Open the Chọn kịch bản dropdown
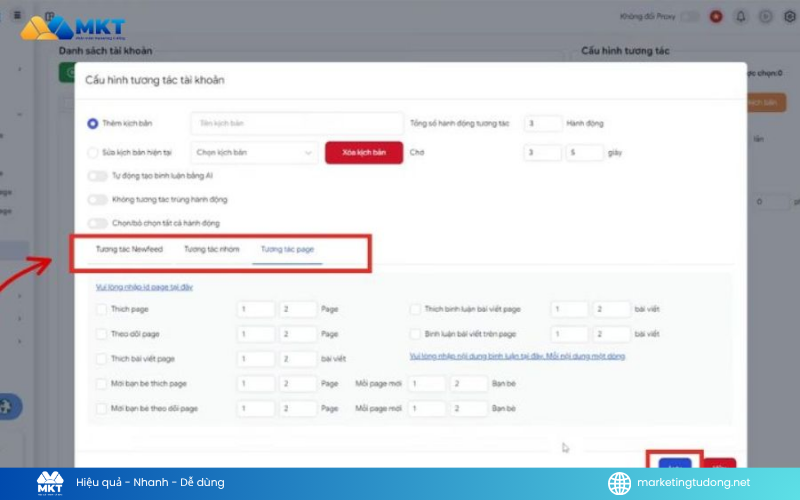800x500 pixels. pos(255,153)
